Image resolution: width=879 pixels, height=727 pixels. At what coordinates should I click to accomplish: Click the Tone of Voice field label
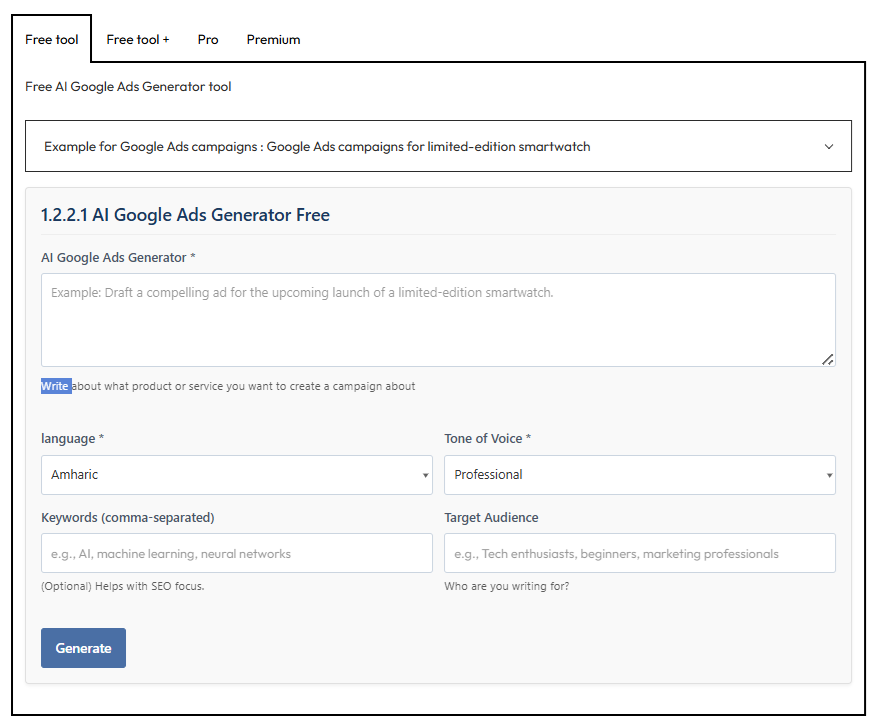[x=487, y=439]
